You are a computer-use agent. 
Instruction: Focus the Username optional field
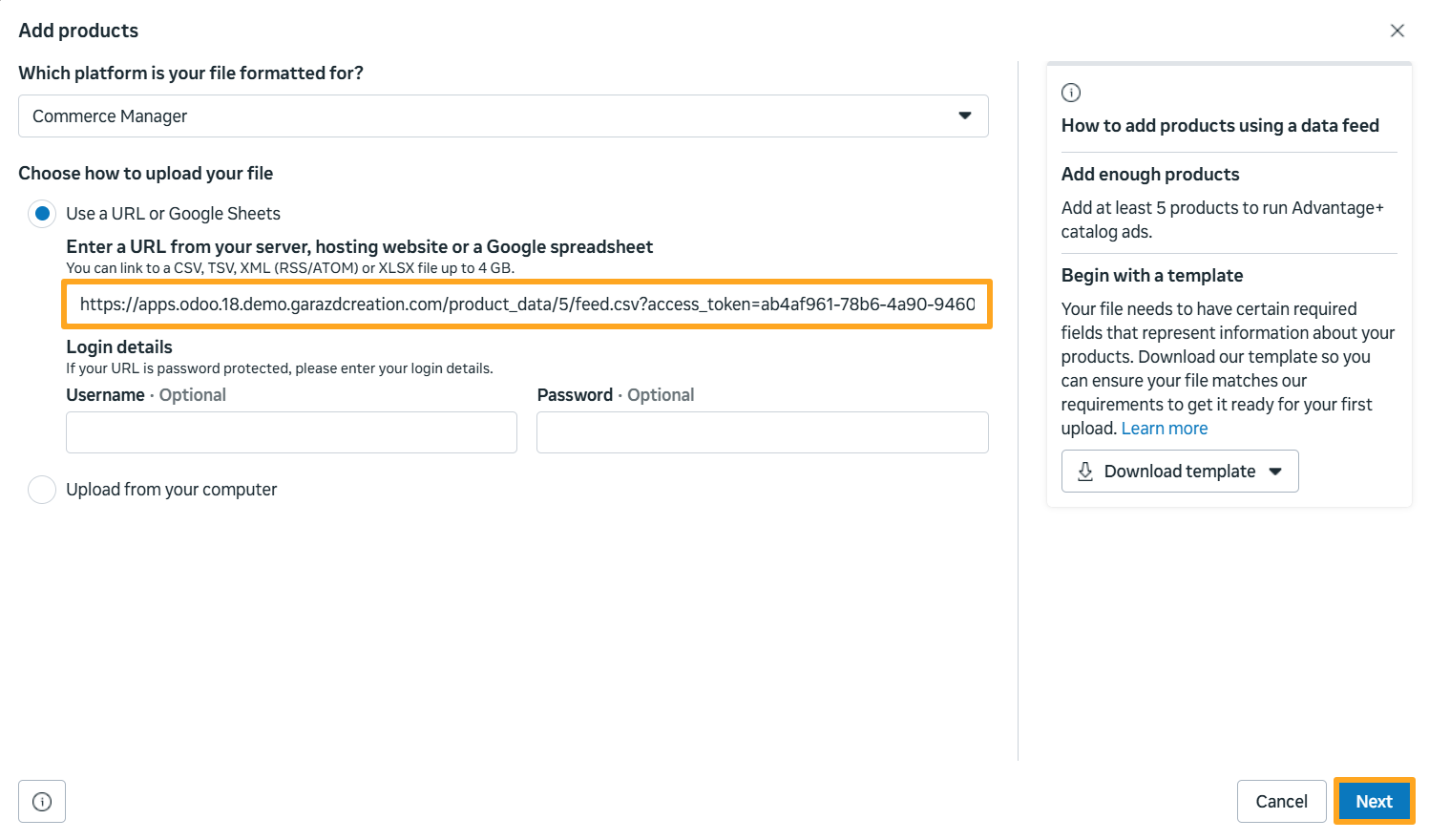pyautogui.click(x=291, y=432)
